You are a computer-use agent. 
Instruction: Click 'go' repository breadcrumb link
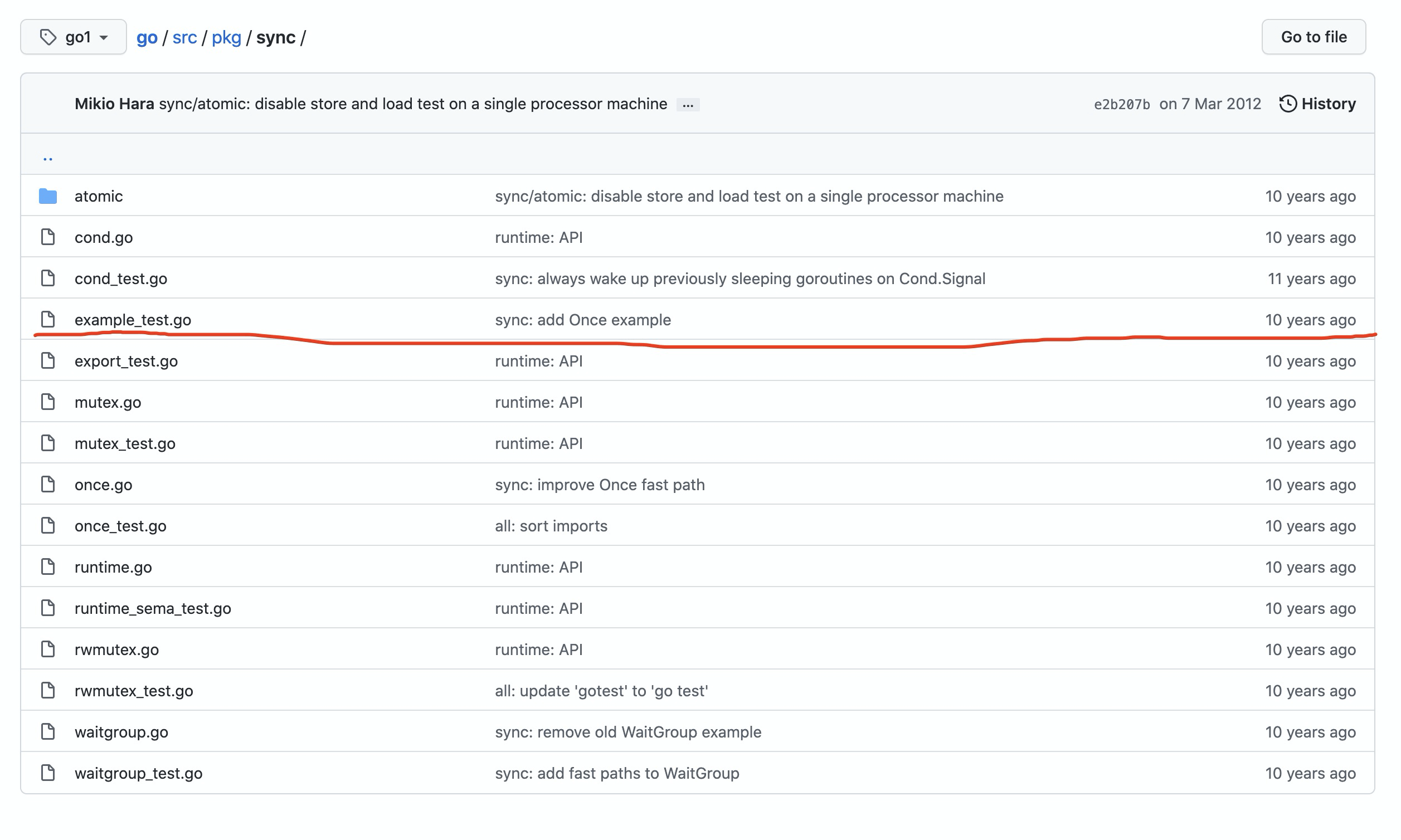[147, 37]
